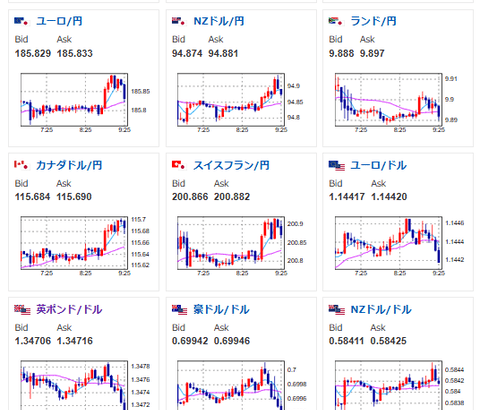Click the Australian Dollar/Dollar flag icon

tap(180, 310)
